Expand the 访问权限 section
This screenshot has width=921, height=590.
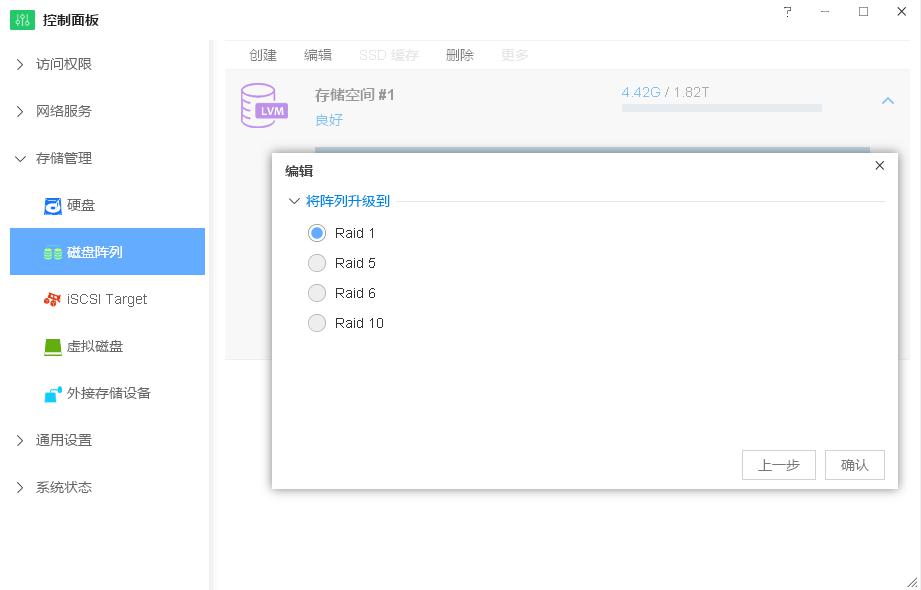(x=20, y=65)
